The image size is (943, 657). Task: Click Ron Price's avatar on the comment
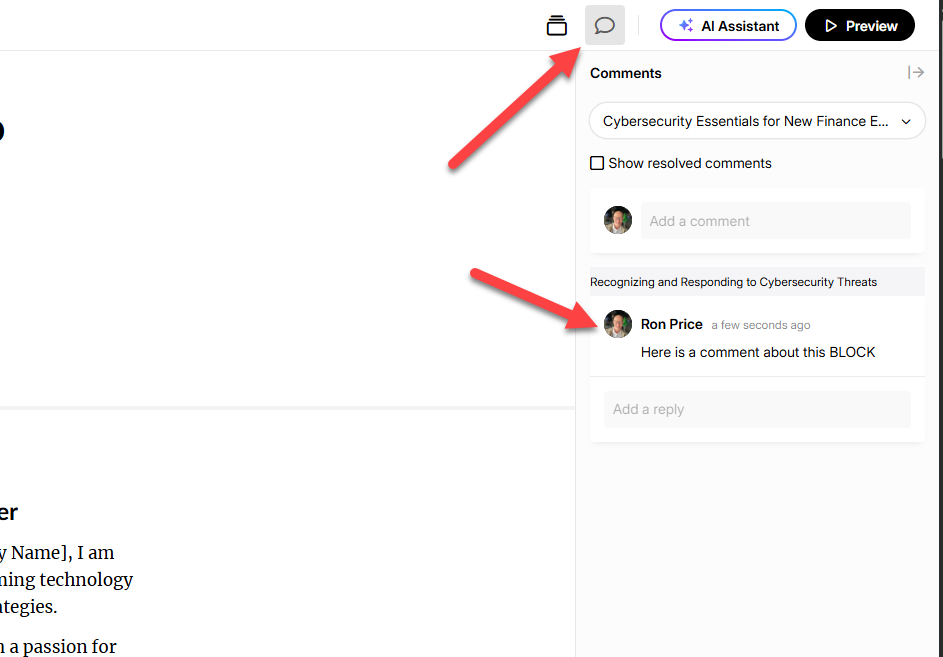618,324
